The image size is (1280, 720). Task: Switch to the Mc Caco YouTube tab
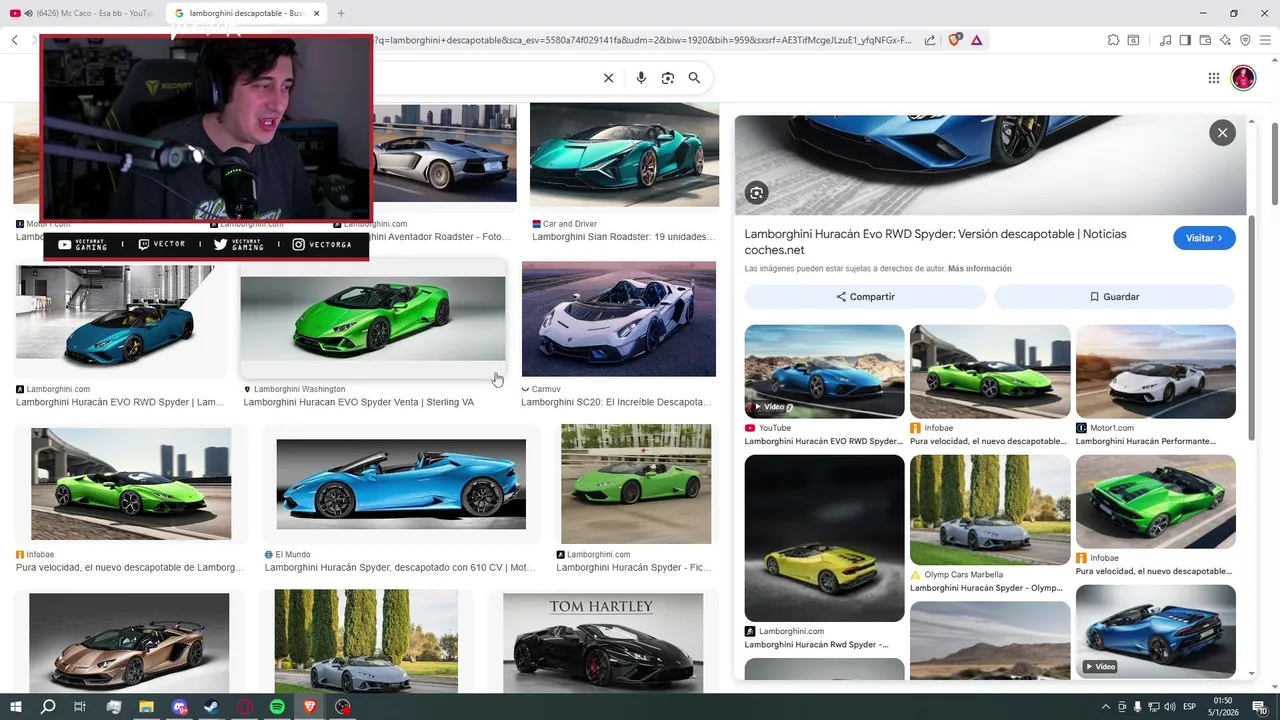pyautogui.click(x=82, y=13)
